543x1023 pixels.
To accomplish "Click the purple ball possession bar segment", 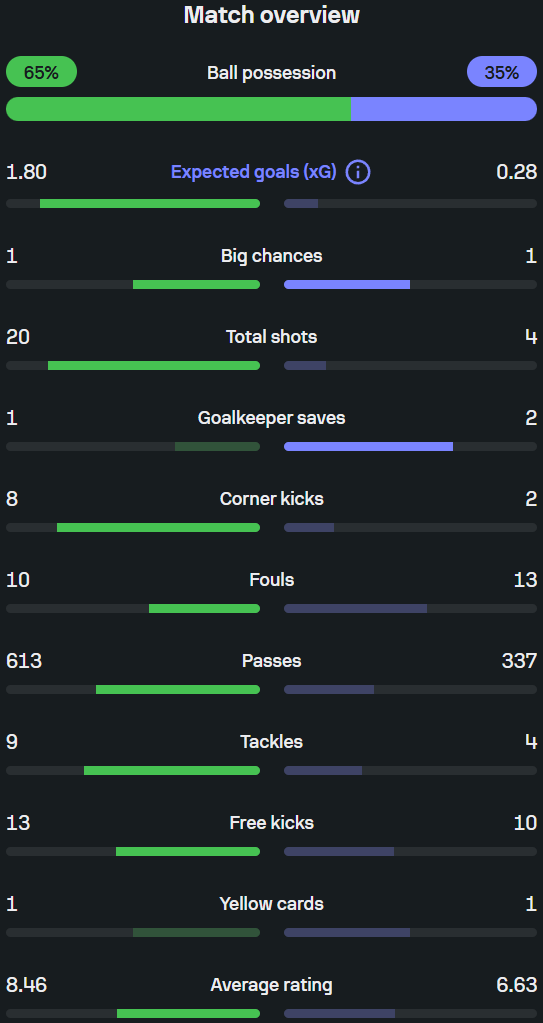I will pos(444,109).
